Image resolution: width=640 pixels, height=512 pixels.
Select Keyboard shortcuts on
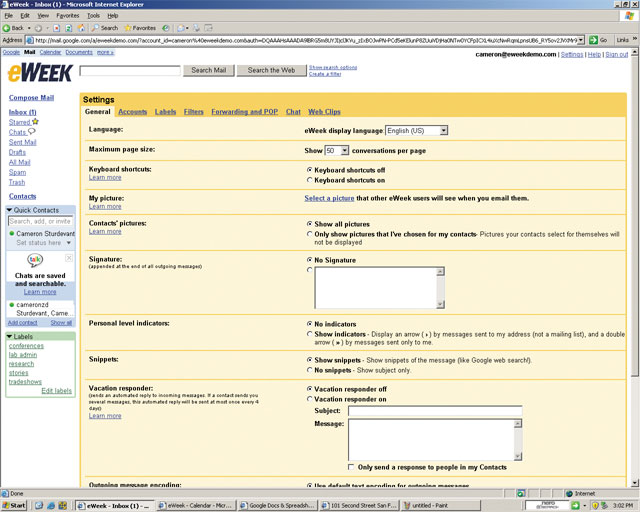tap(309, 180)
